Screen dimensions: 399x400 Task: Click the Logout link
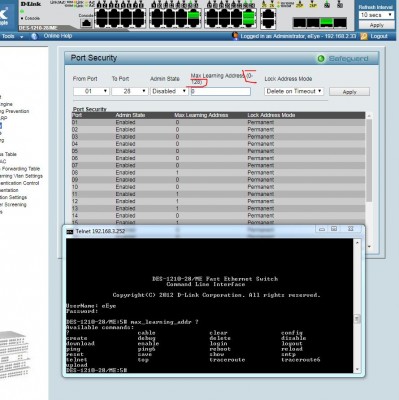click(379, 36)
